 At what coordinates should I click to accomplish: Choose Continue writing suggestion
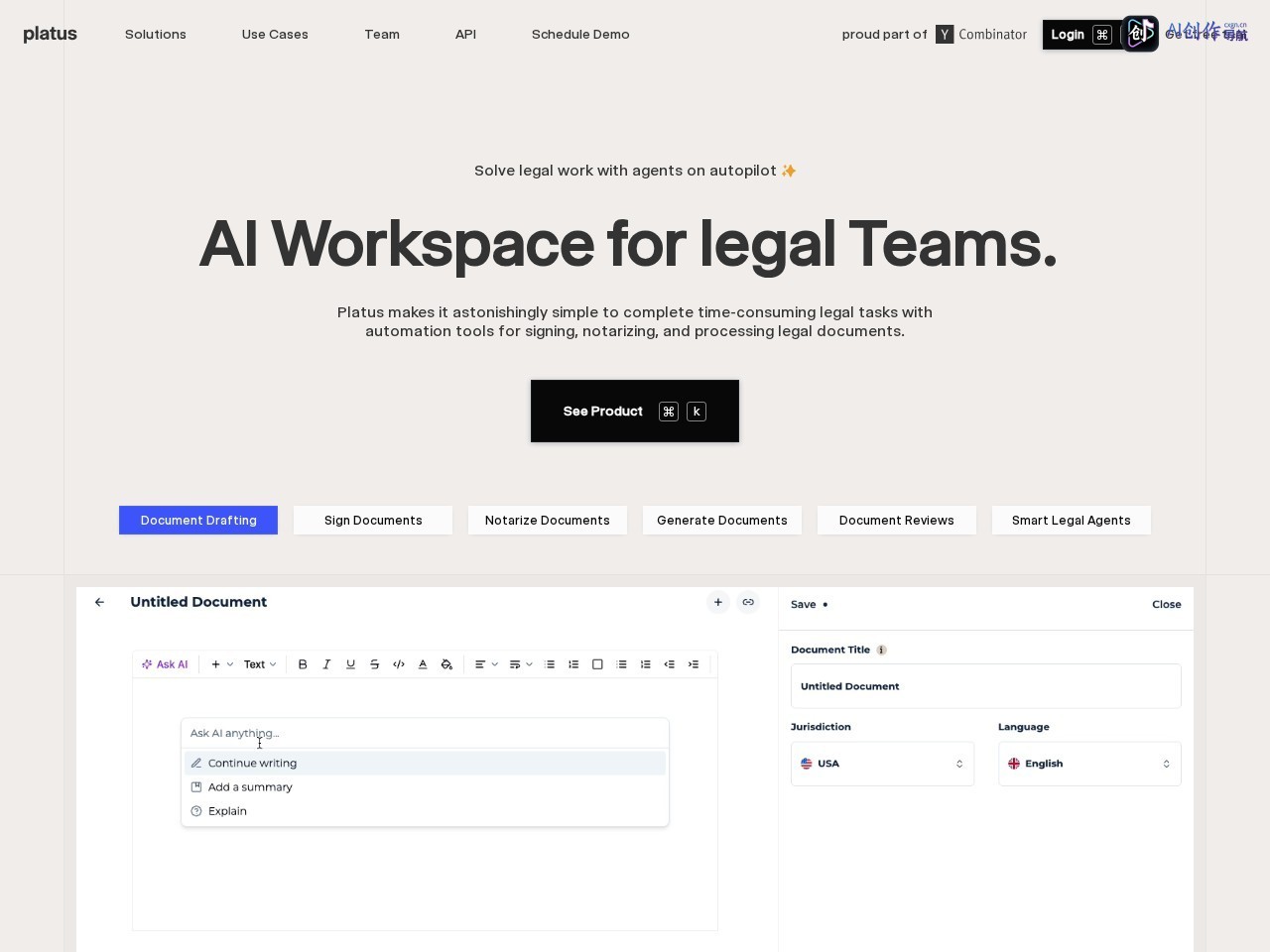[425, 763]
